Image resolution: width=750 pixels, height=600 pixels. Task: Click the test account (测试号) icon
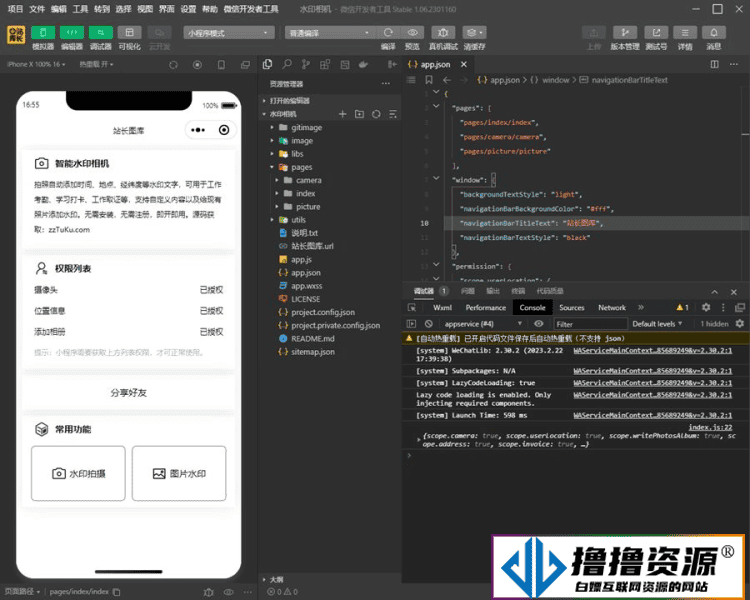coord(656,33)
